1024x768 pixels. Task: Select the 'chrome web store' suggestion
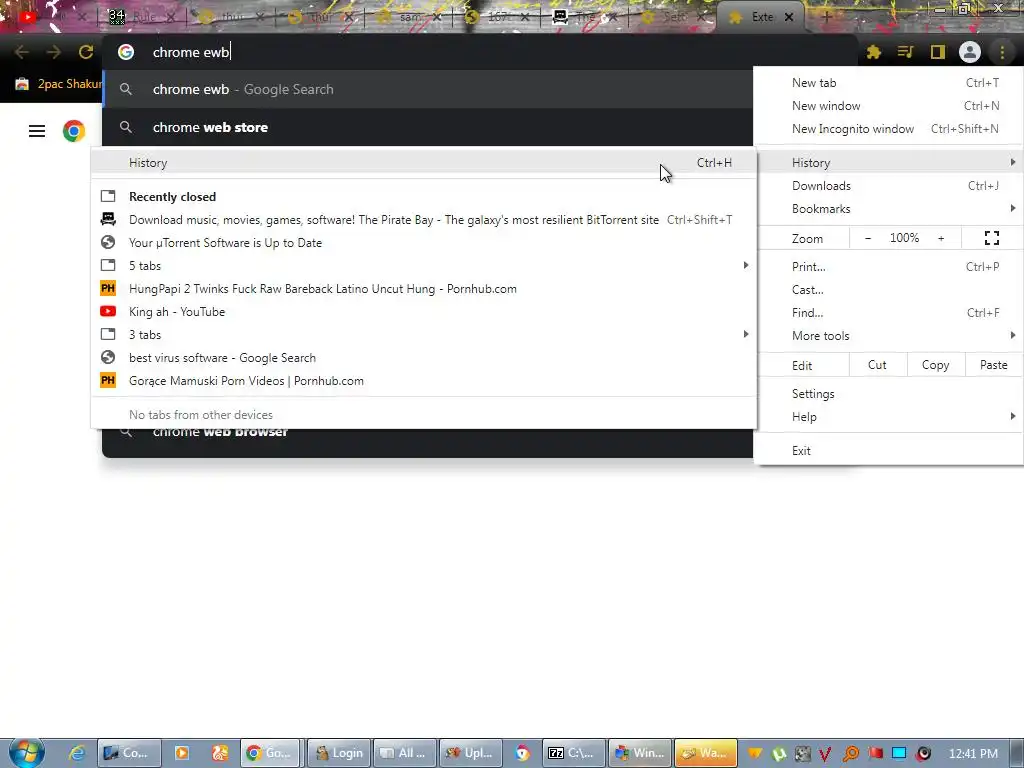tap(428, 127)
